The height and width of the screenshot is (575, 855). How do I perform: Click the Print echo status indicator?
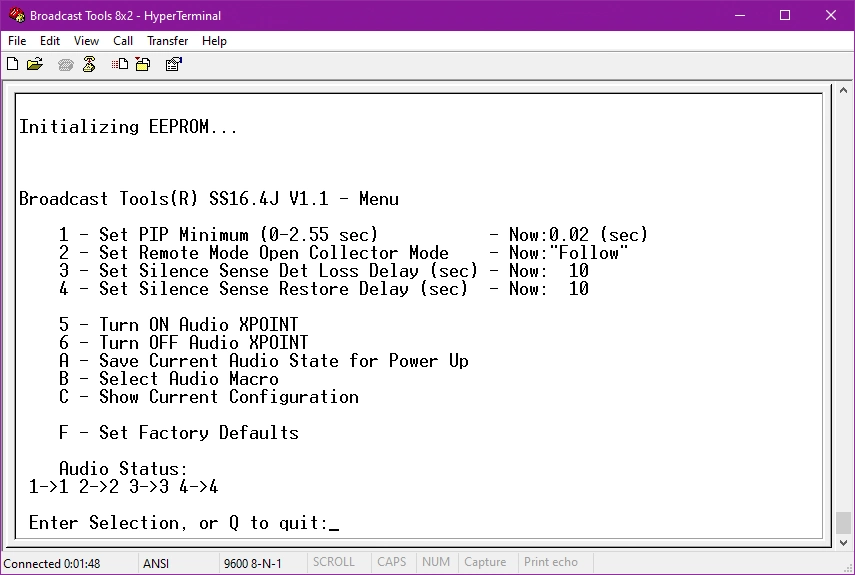click(551, 562)
